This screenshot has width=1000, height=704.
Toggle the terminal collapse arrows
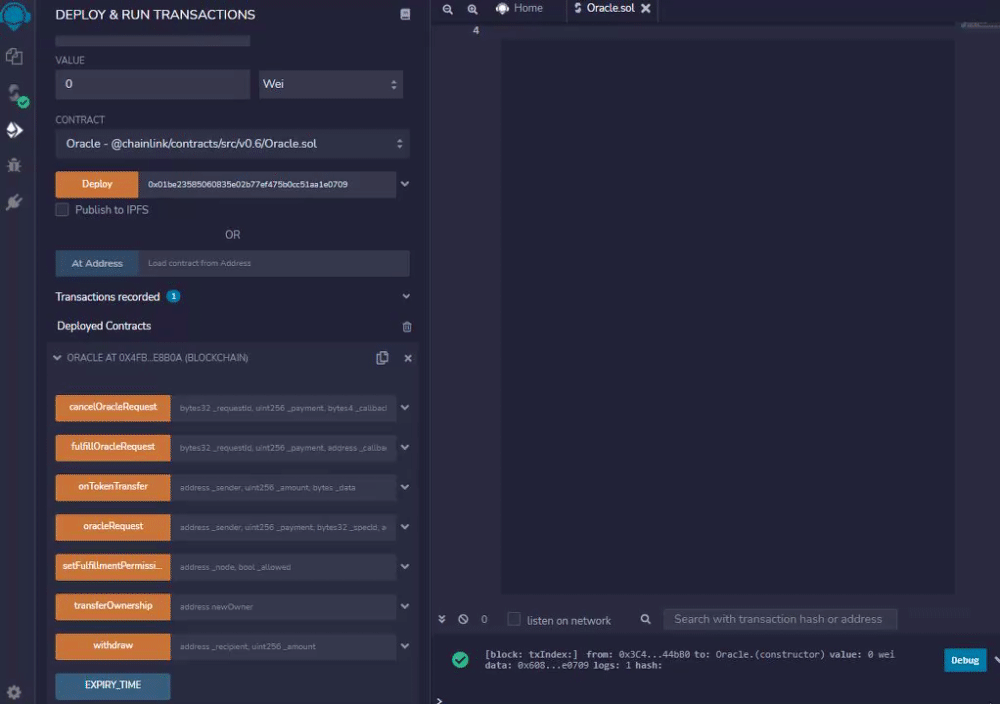(x=441, y=619)
